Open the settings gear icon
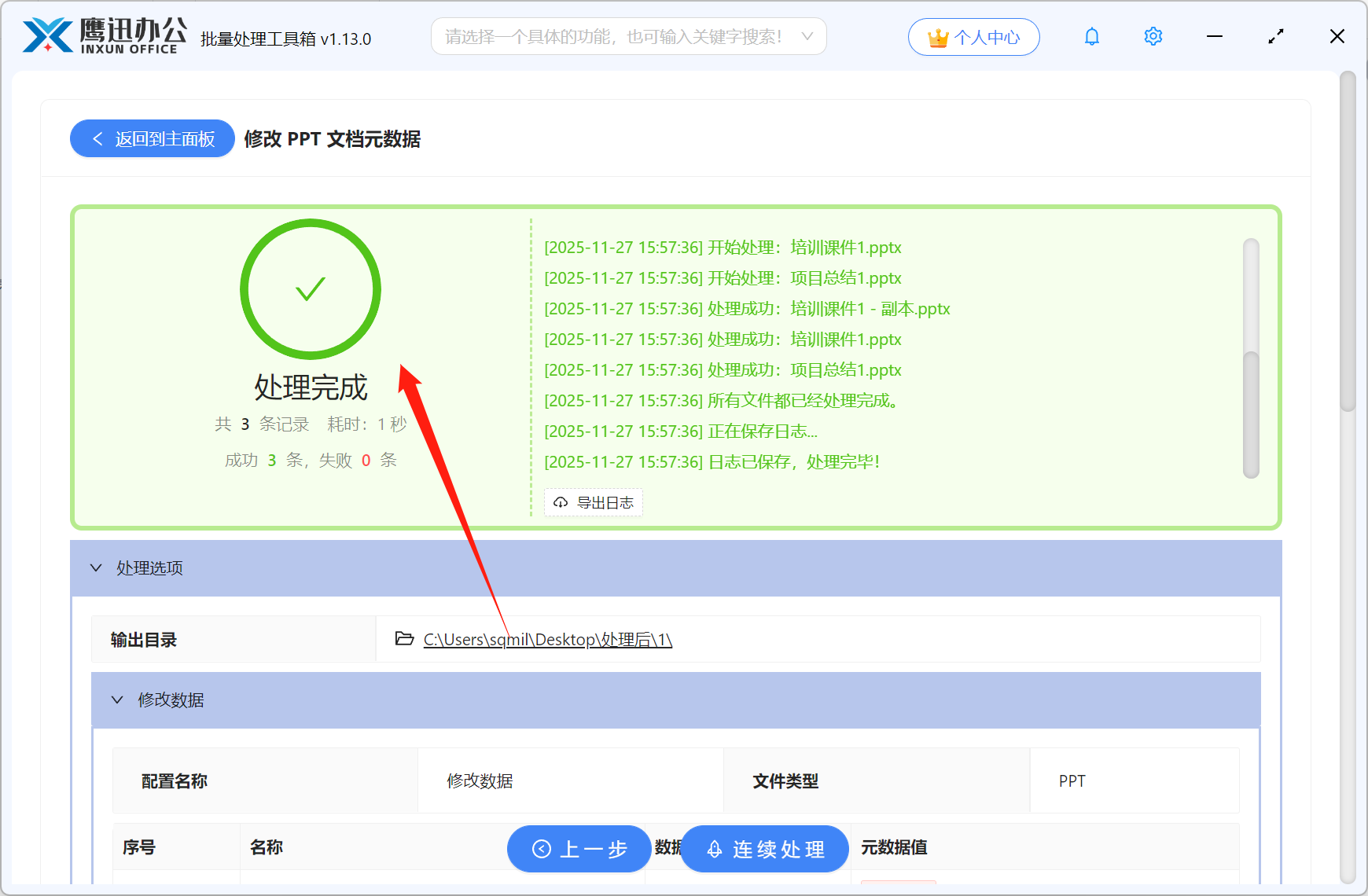The width and height of the screenshot is (1368, 896). coord(1153,36)
